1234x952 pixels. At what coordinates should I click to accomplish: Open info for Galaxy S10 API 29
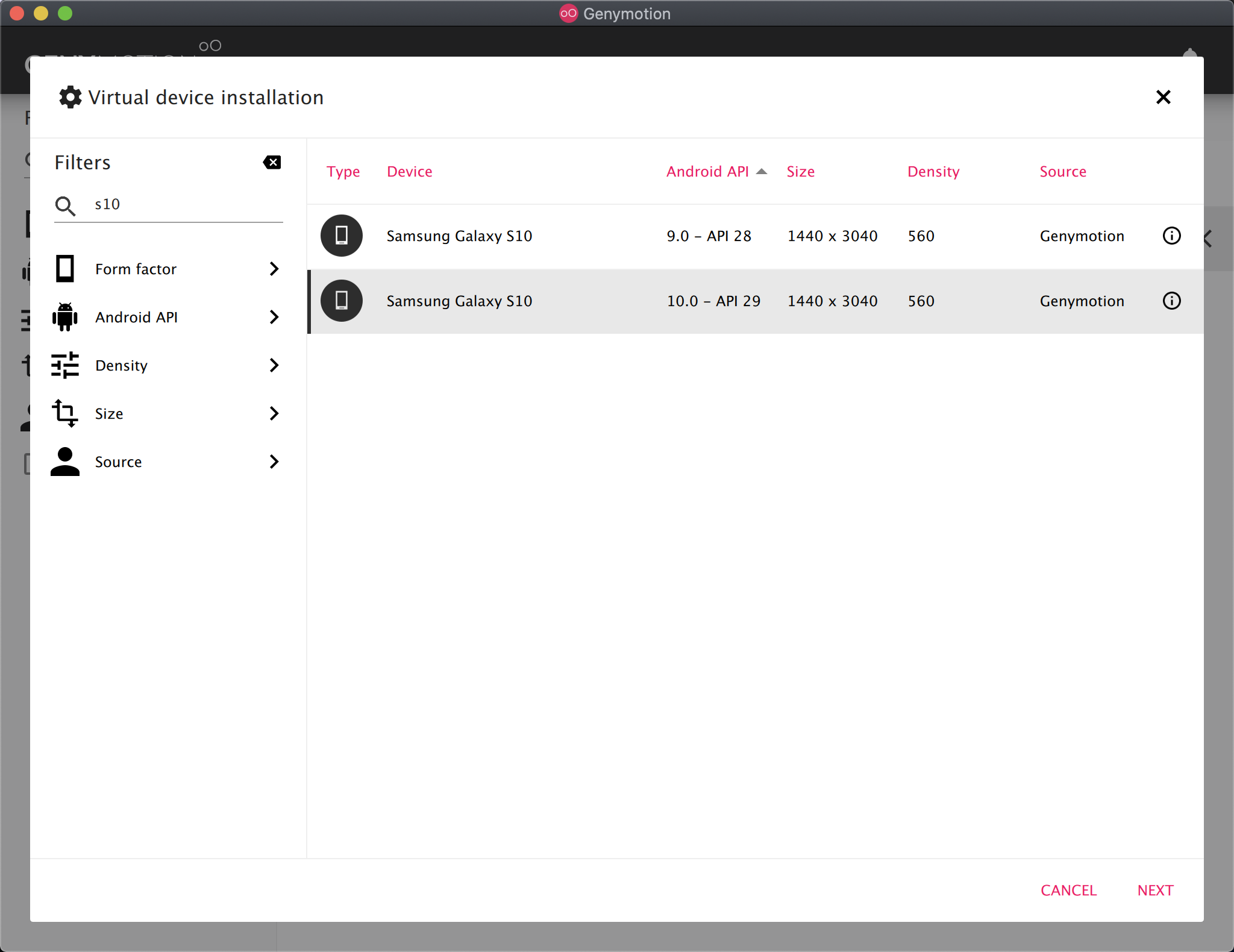tap(1171, 301)
